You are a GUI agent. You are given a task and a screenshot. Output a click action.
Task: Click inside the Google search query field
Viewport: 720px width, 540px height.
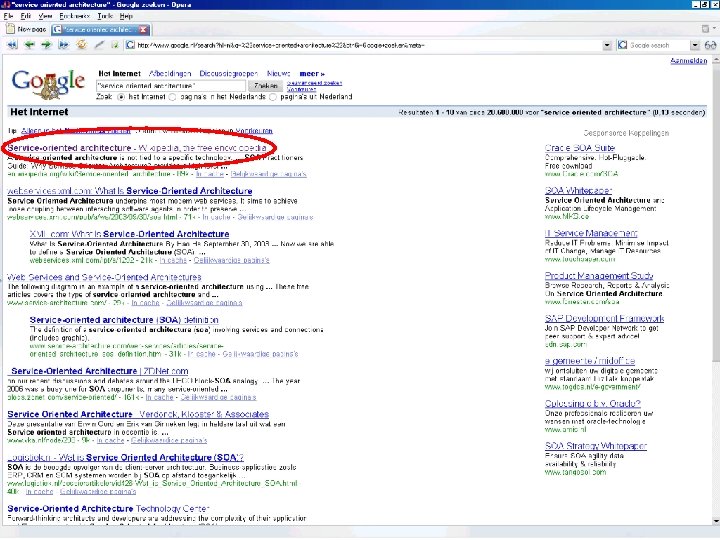tap(171, 86)
